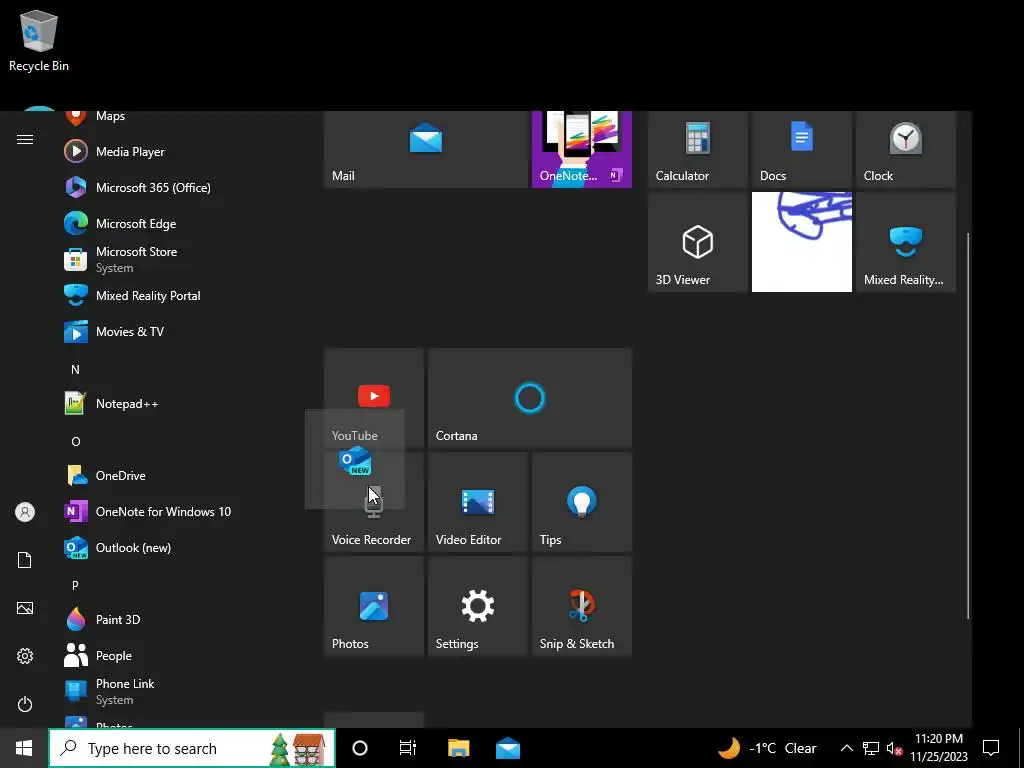Viewport: 1024px width, 768px height.
Task: Open Maps in the app list
Action: (x=176, y=118)
